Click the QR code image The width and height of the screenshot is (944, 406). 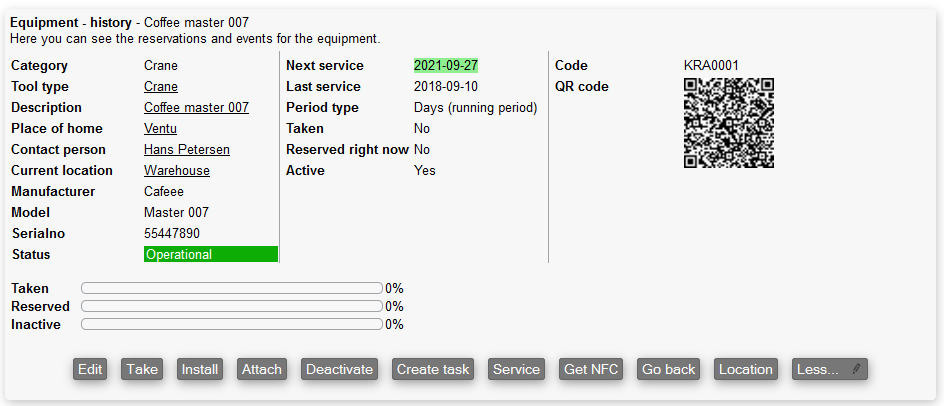[729, 124]
